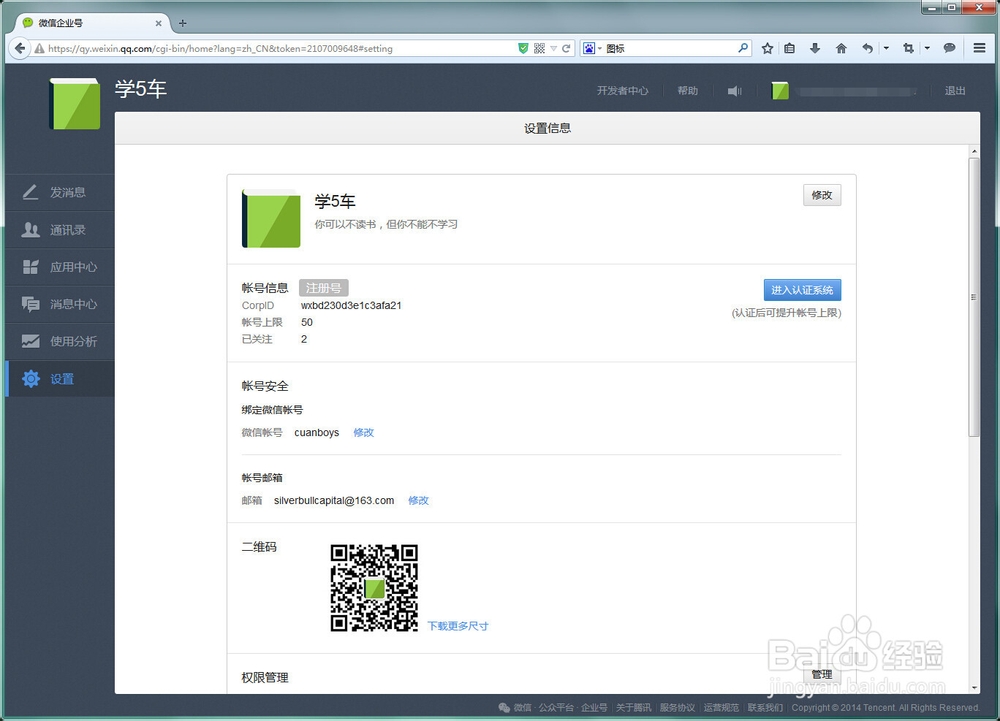Open the downloads arrow icon
Screen dimensions: 1000x721
[x=815, y=48]
